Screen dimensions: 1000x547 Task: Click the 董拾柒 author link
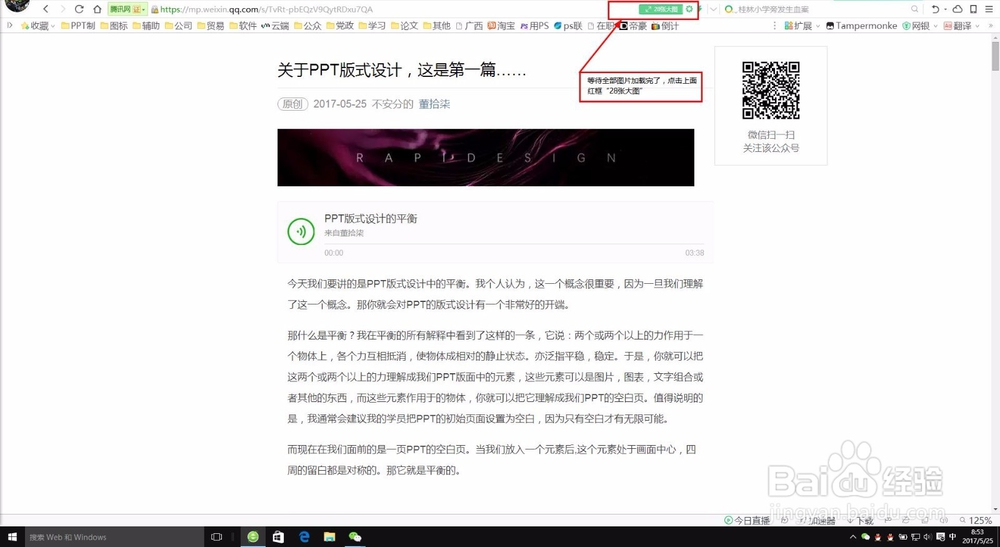pos(434,104)
